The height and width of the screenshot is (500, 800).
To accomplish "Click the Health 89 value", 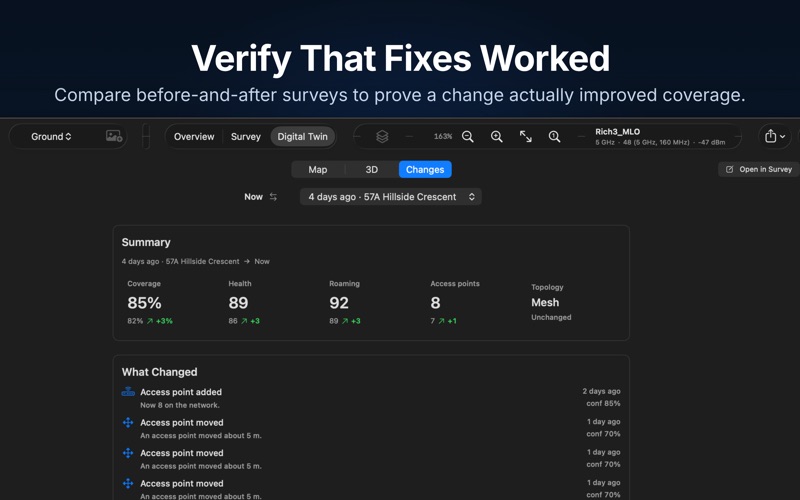I will 238,303.
